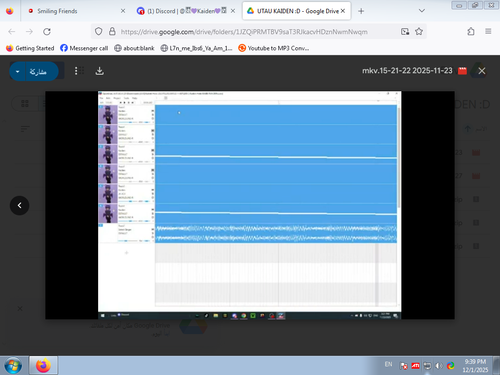Go to the previous file in preview
Screen dimensions: 500x375
tap(20, 205)
